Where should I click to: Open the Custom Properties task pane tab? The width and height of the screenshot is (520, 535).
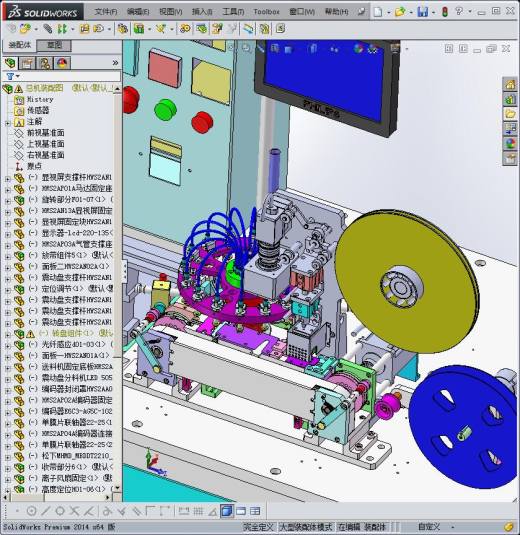510,158
